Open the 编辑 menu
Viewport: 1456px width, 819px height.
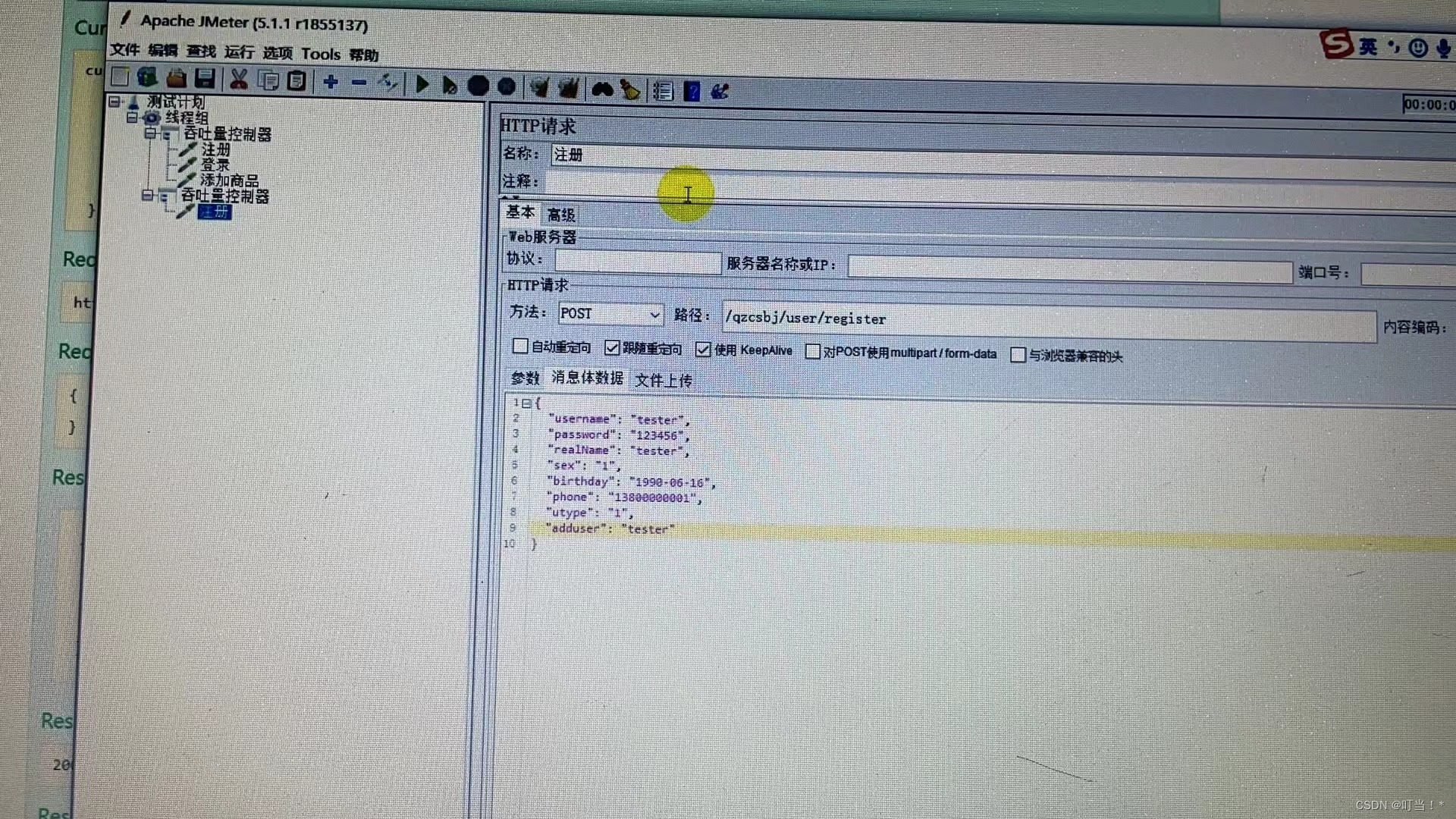(x=163, y=50)
